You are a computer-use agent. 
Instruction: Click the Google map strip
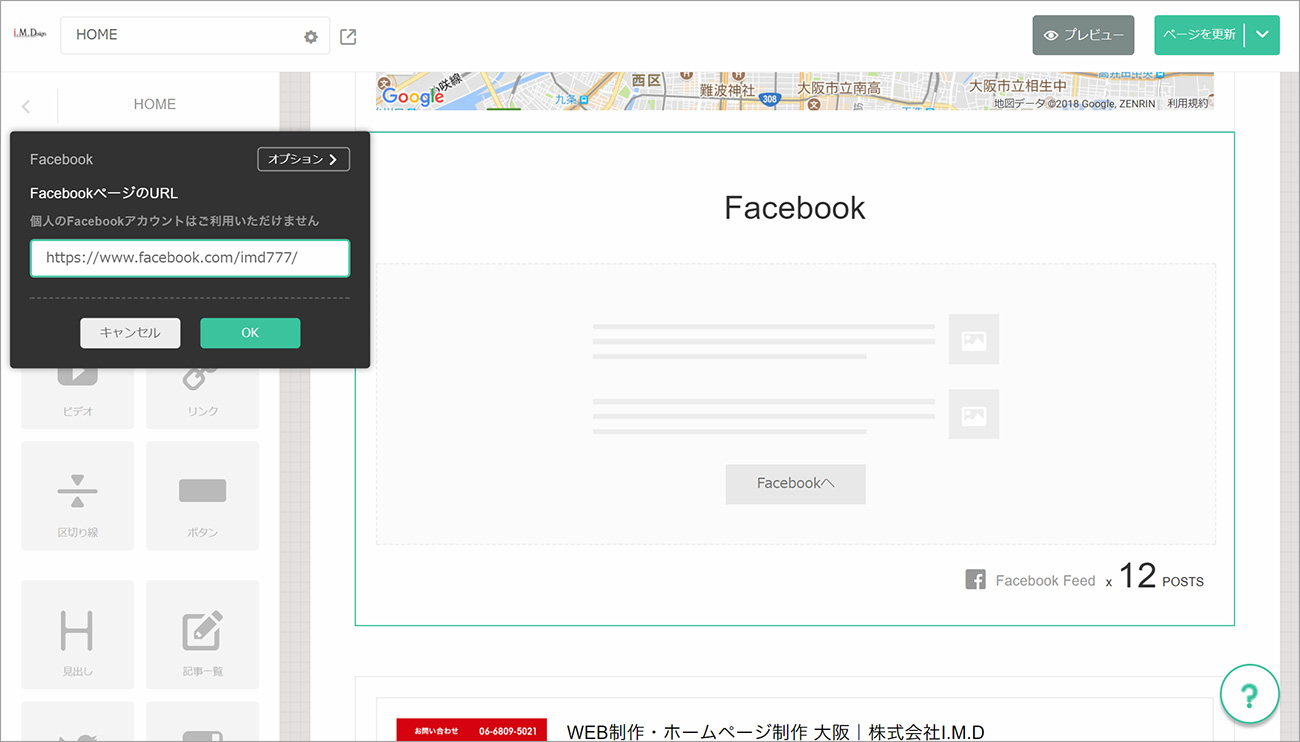[795, 91]
